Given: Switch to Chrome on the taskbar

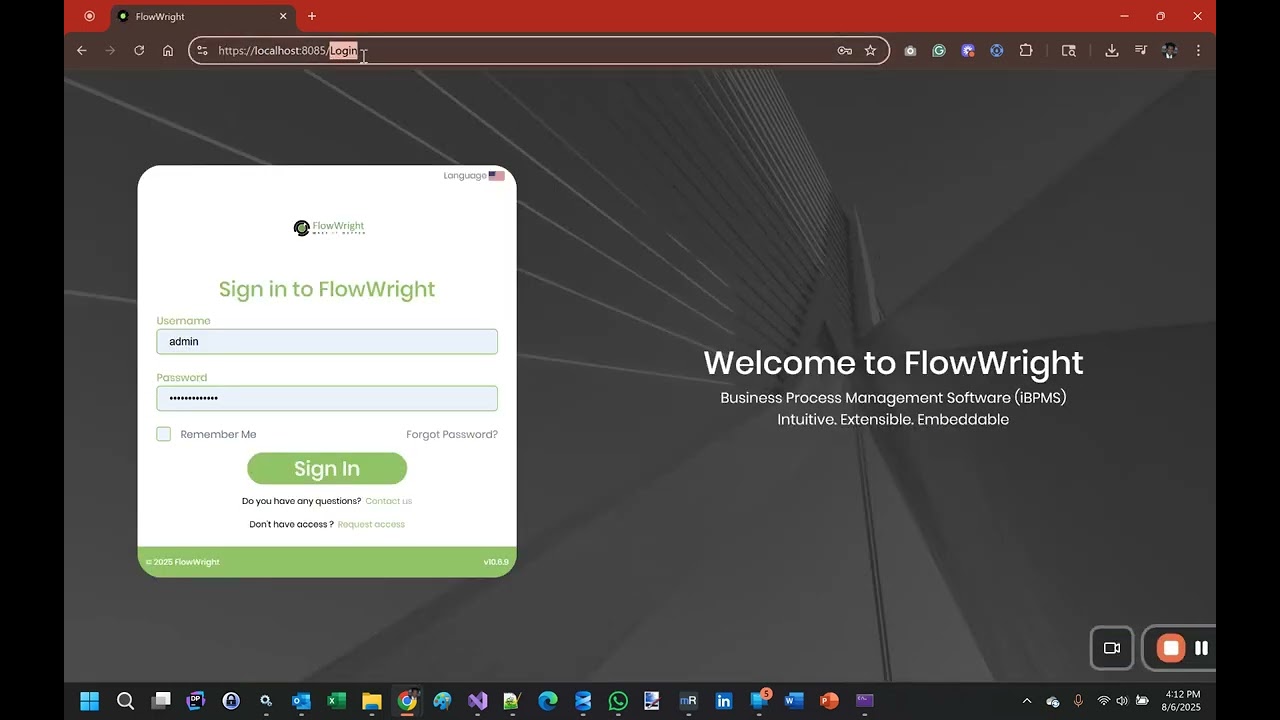Looking at the screenshot, I should [407, 701].
